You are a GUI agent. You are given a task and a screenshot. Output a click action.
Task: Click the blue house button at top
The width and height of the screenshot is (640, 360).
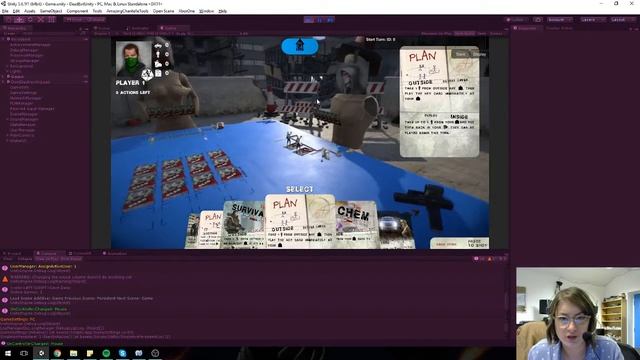pyautogui.click(x=300, y=46)
